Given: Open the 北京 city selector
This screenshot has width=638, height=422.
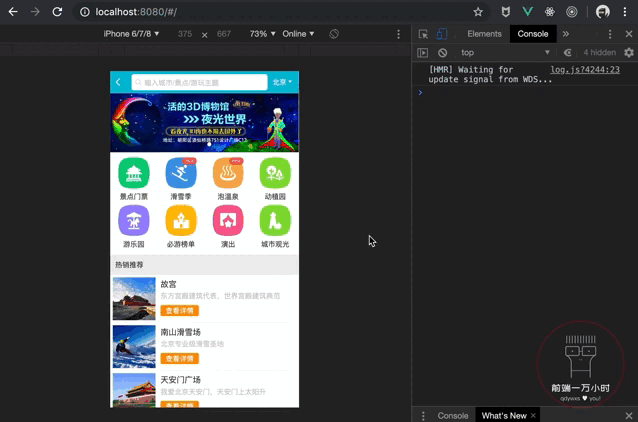Looking at the screenshot, I should coord(282,82).
